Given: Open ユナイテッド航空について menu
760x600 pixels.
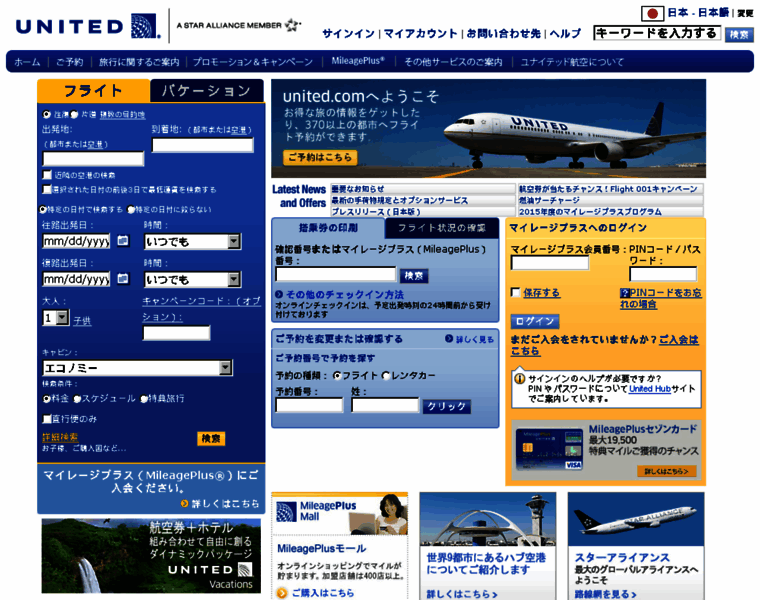Looking at the screenshot, I should [x=572, y=62].
